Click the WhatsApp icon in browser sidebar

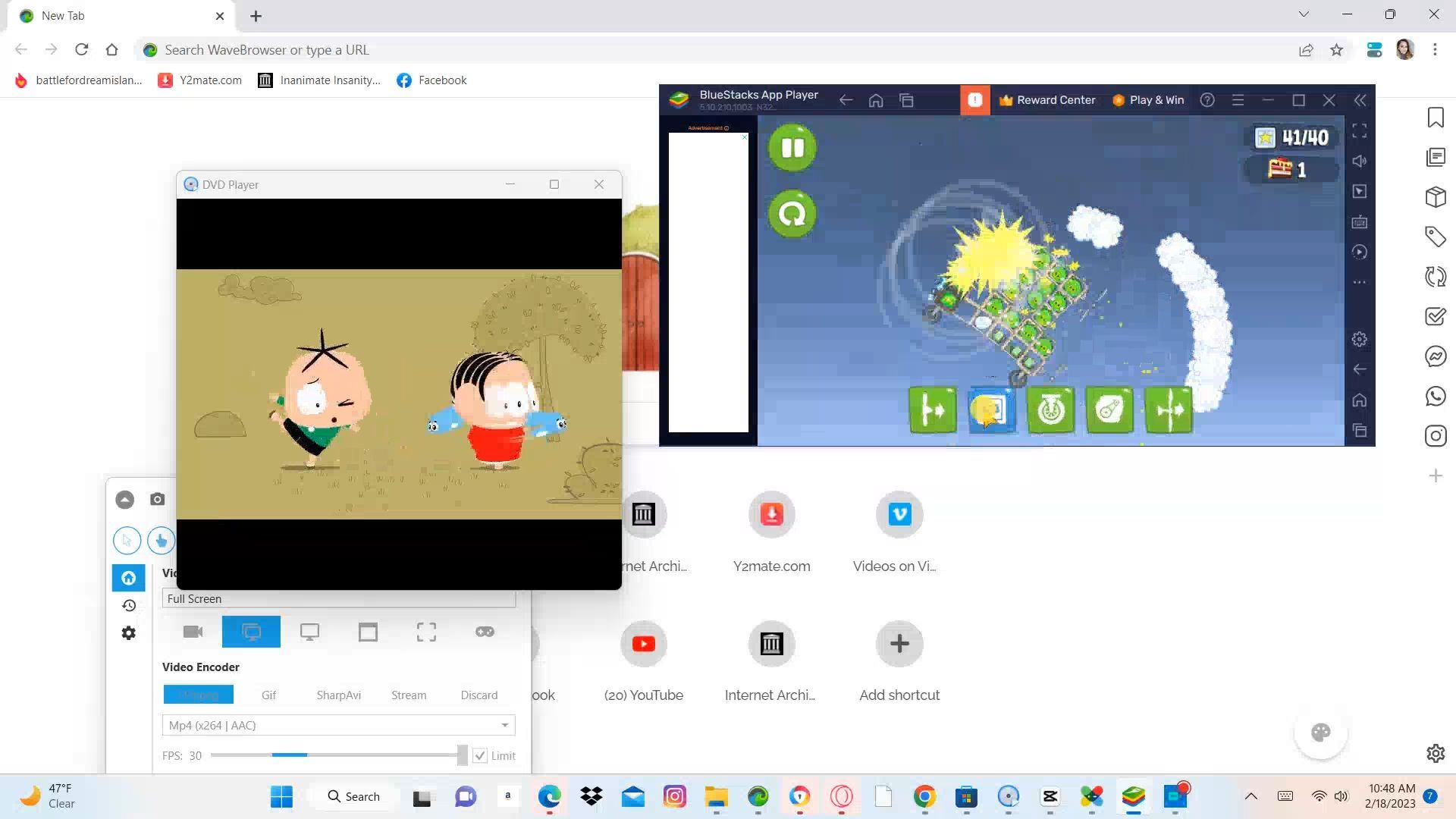point(1436,396)
